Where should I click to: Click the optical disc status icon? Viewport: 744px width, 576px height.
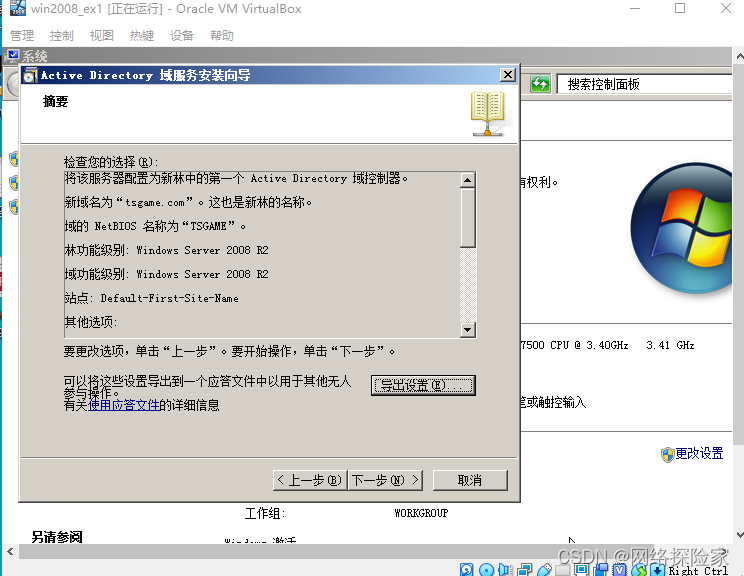[486, 569]
